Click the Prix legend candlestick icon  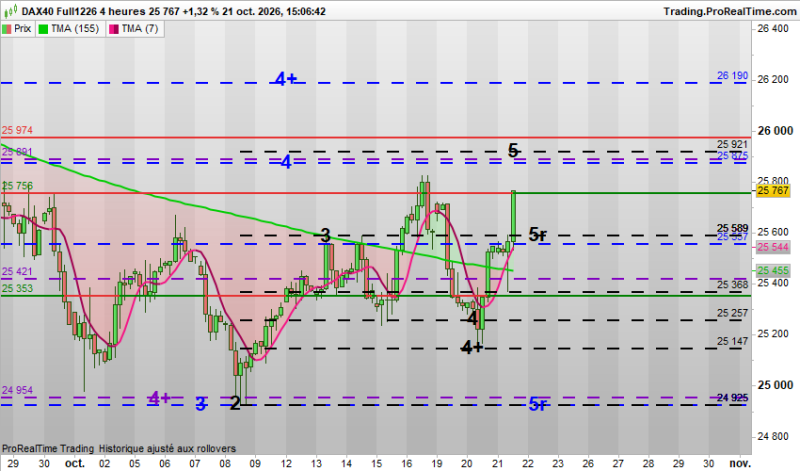coord(7,29)
